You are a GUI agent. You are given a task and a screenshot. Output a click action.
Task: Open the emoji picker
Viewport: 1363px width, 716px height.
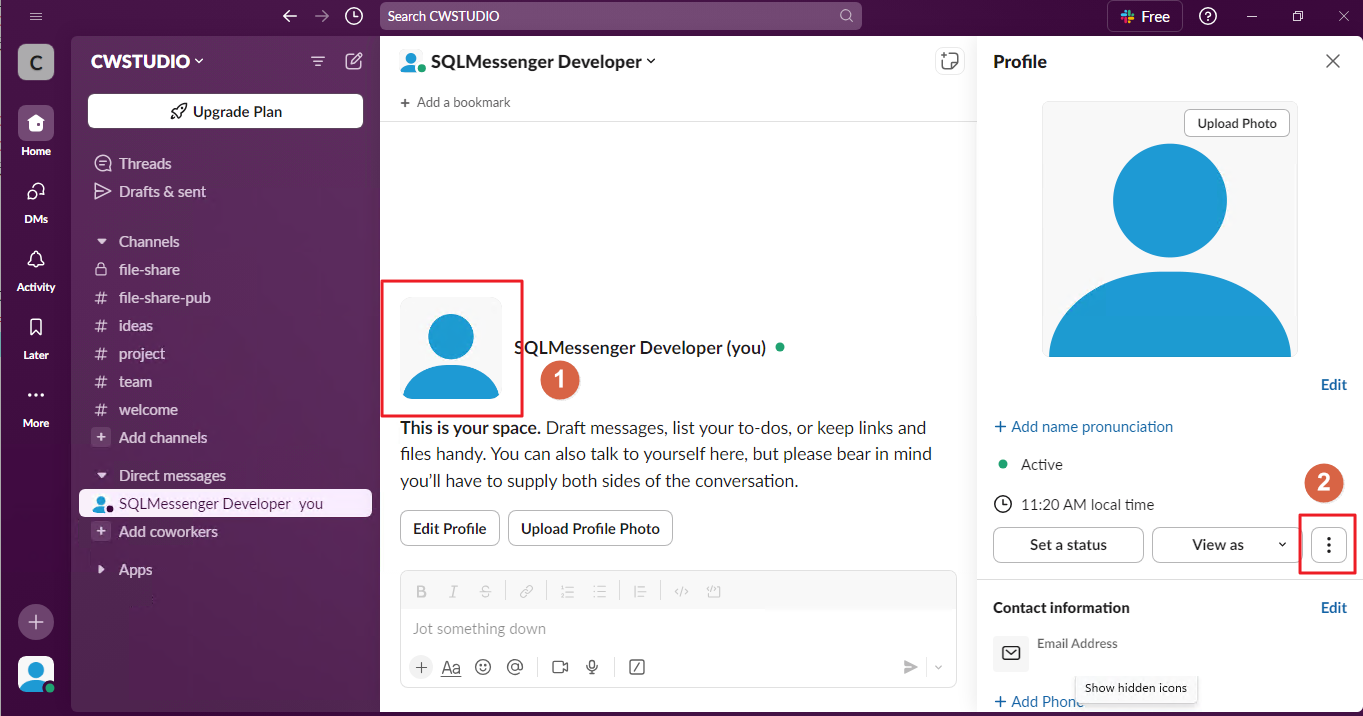click(483, 667)
